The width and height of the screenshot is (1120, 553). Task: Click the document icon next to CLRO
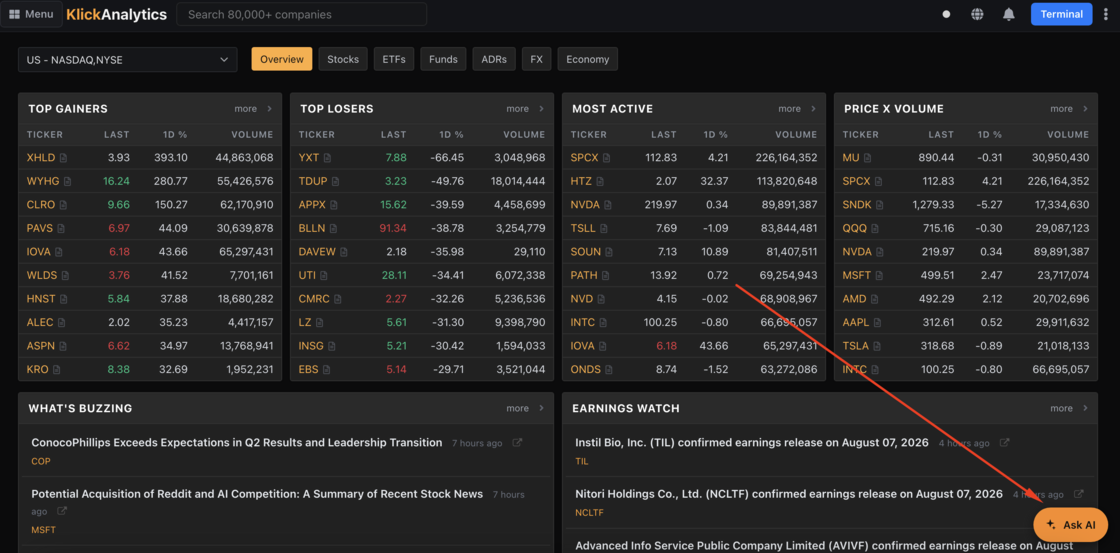pos(63,205)
